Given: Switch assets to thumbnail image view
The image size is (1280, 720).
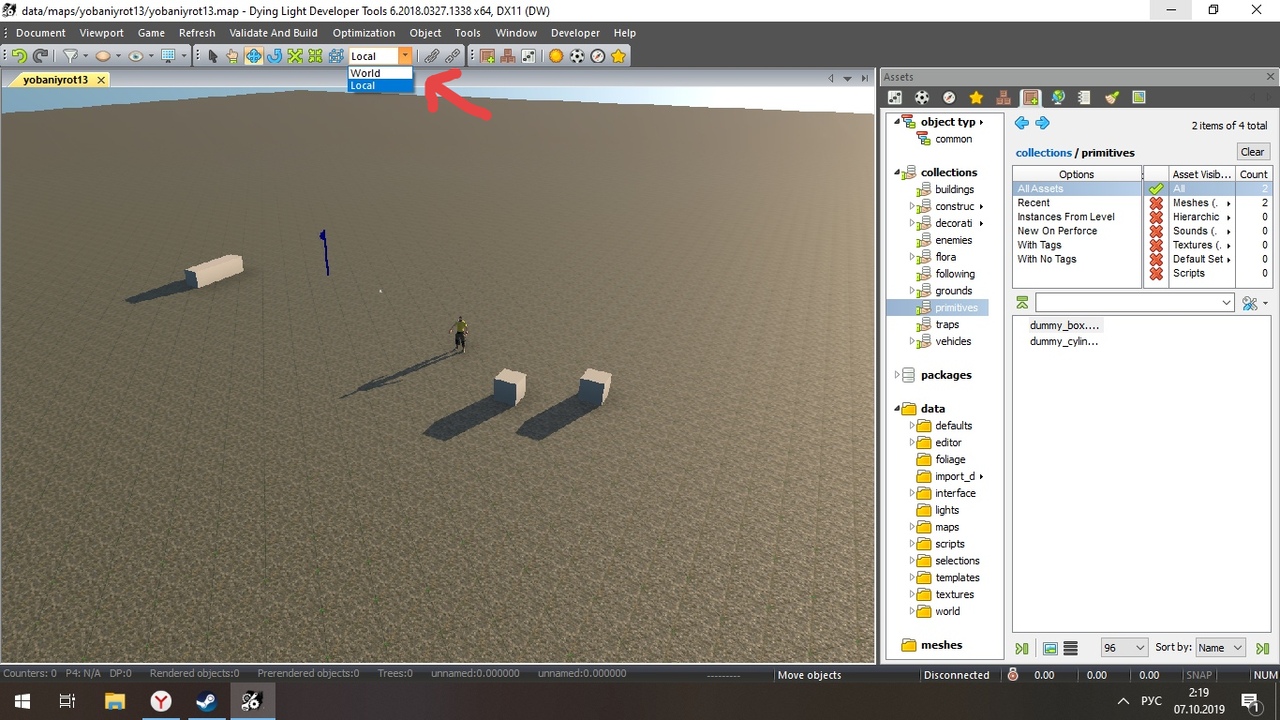Looking at the screenshot, I should tap(1050, 648).
